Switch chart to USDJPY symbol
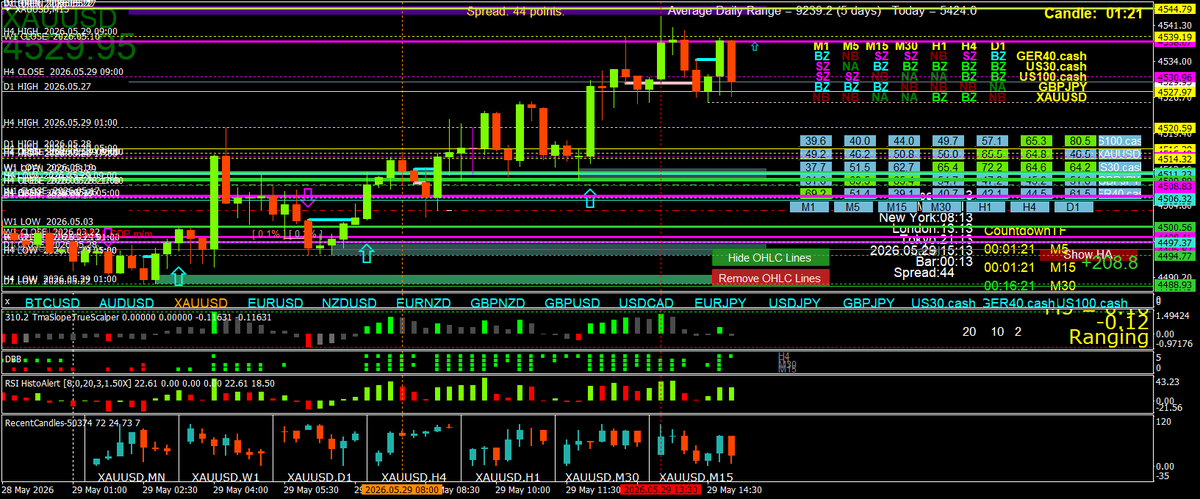 [x=795, y=302]
